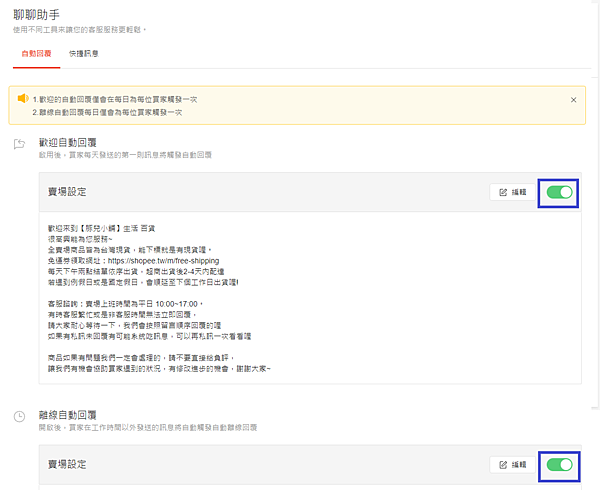Dismiss the yellow notice banner
The height and width of the screenshot is (490, 600).
pos(573,100)
